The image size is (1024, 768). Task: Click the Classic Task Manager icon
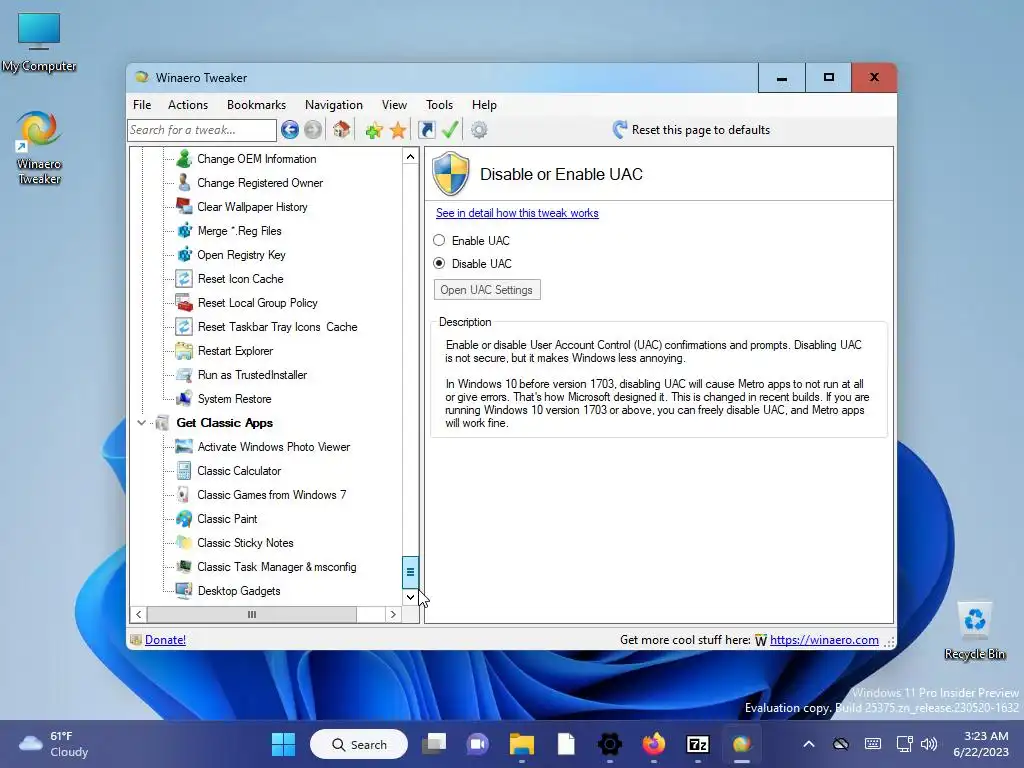click(x=184, y=567)
